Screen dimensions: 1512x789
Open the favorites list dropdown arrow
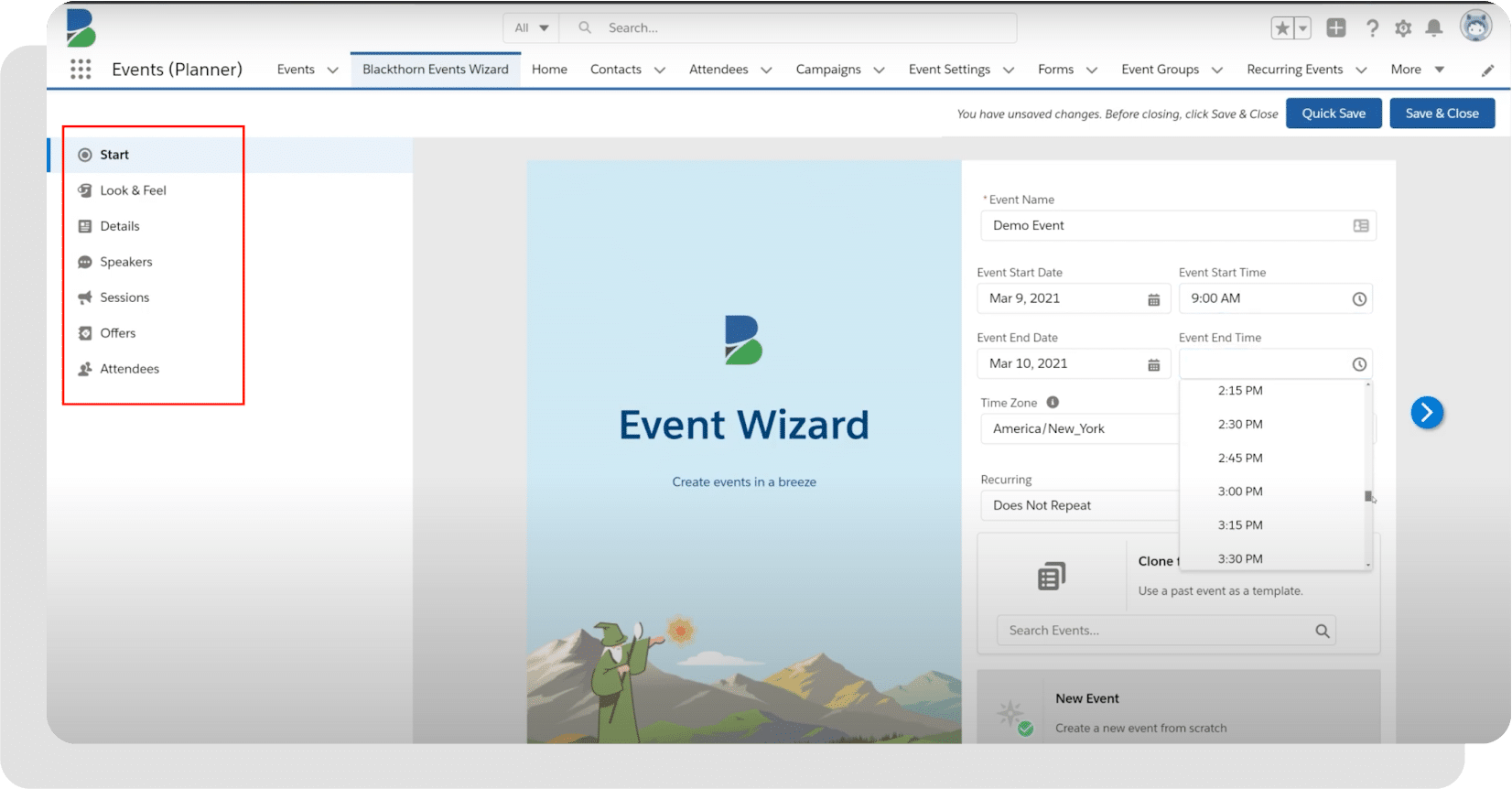1302,28
